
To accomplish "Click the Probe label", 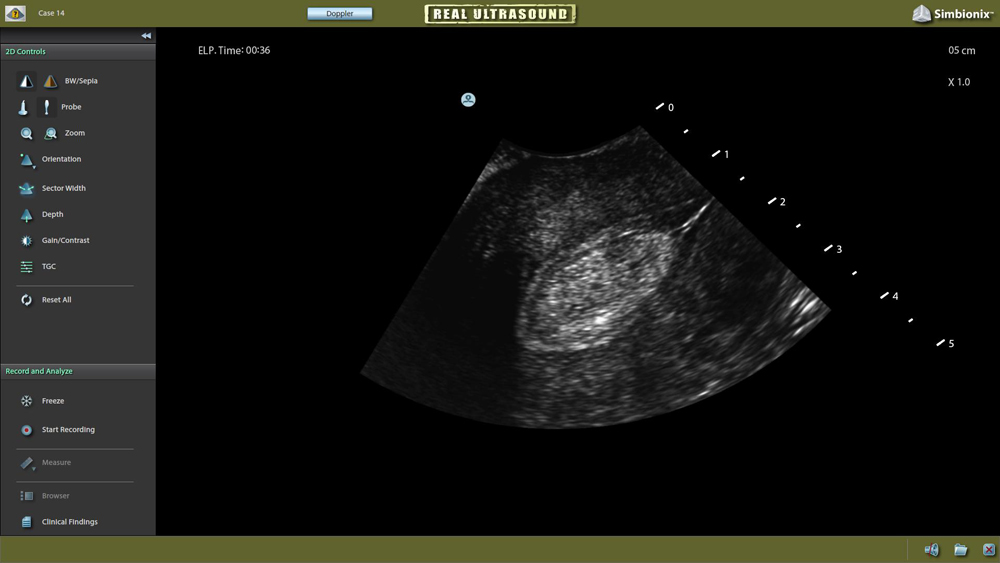I will (x=71, y=107).
